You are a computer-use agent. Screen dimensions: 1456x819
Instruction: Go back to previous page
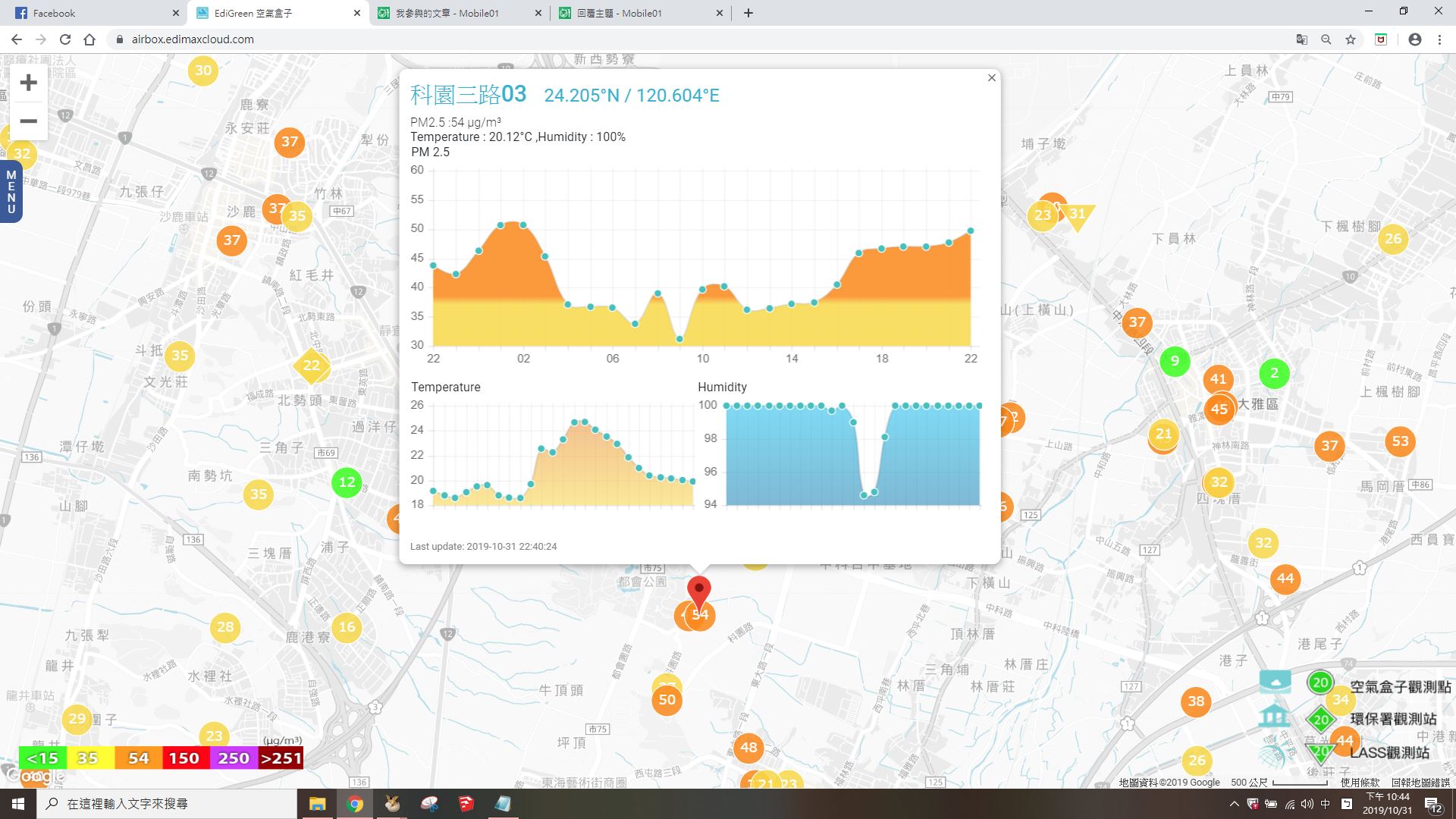click(17, 39)
